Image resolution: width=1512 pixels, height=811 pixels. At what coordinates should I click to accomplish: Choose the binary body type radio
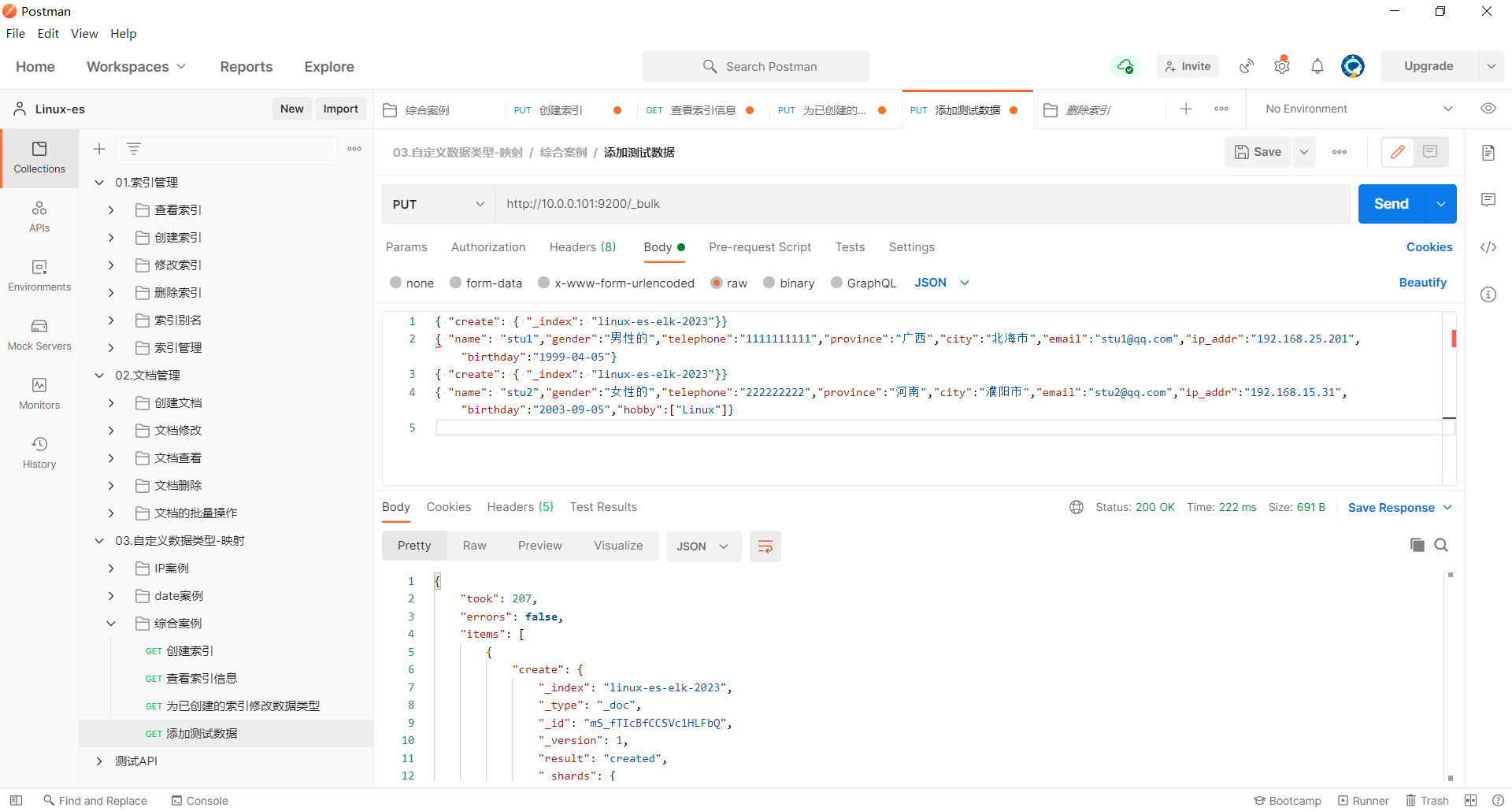[x=769, y=283]
